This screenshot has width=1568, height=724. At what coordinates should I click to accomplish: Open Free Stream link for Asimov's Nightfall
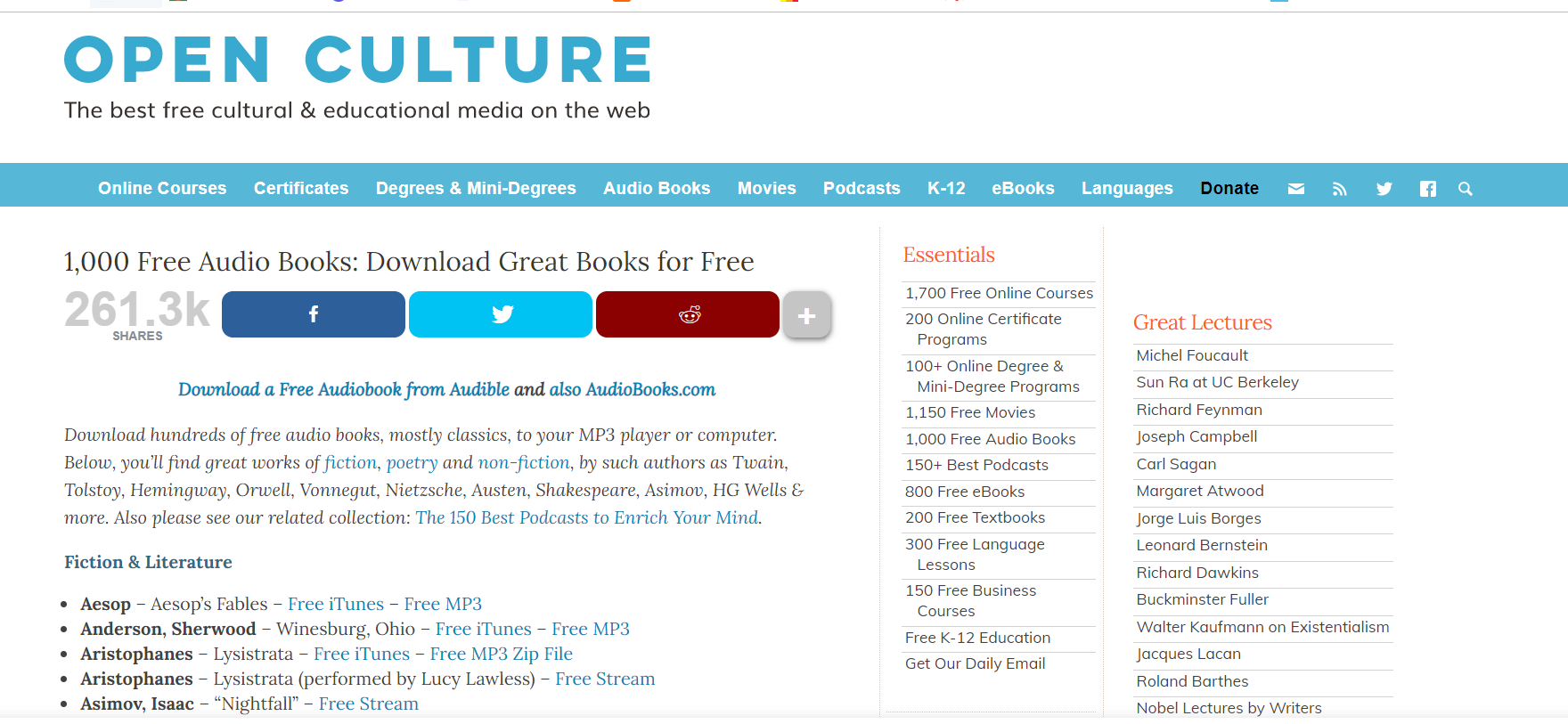pyautogui.click(x=368, y=704)
